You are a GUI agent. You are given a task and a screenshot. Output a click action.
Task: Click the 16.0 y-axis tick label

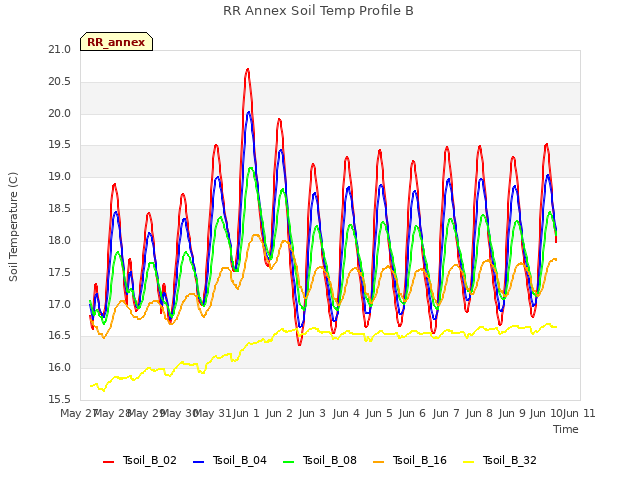coord(60,368)
